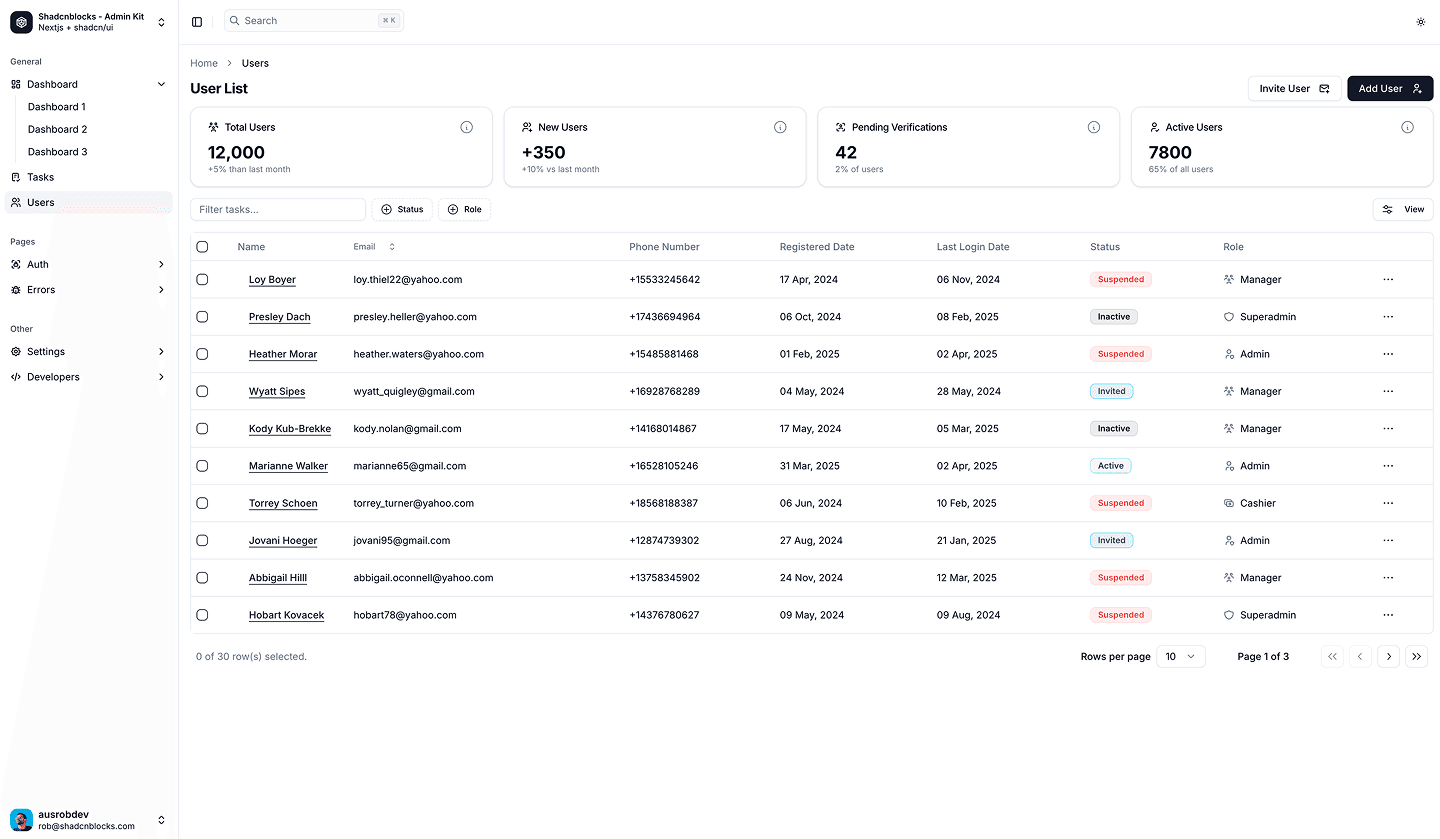Open the ausrobdev account menu
The image size is (1440, 839).
click(x=89, y=820)
